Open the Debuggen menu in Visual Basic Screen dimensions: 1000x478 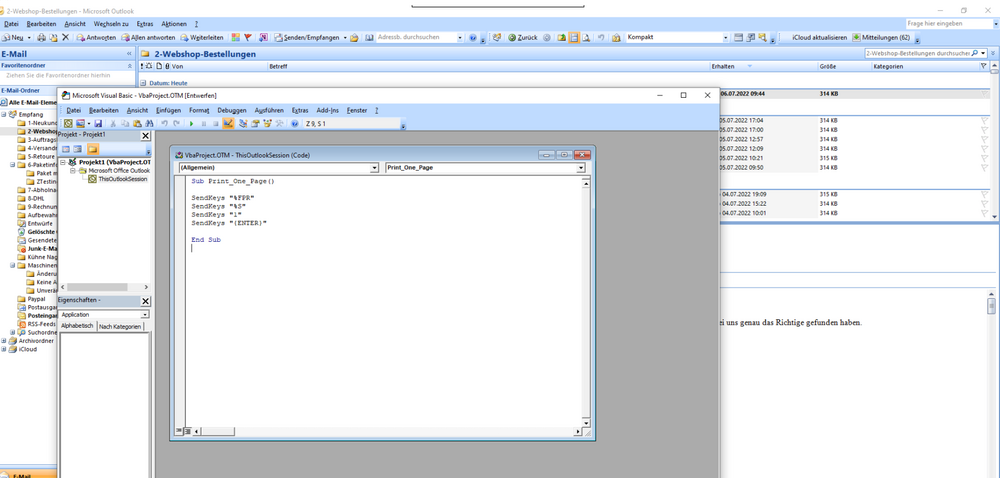[x=231, y=110]
